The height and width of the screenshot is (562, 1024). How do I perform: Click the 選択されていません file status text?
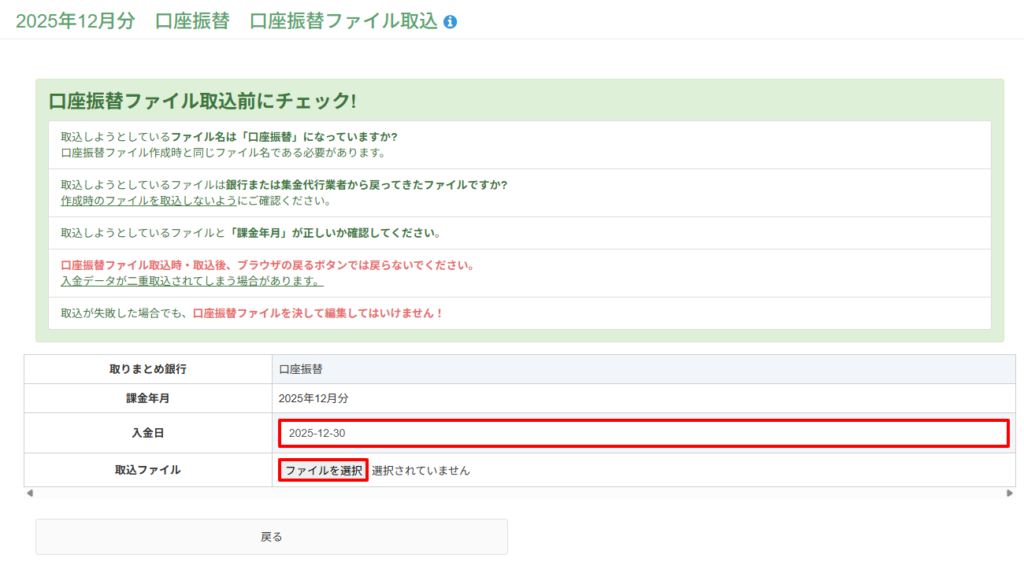[420, 470]
